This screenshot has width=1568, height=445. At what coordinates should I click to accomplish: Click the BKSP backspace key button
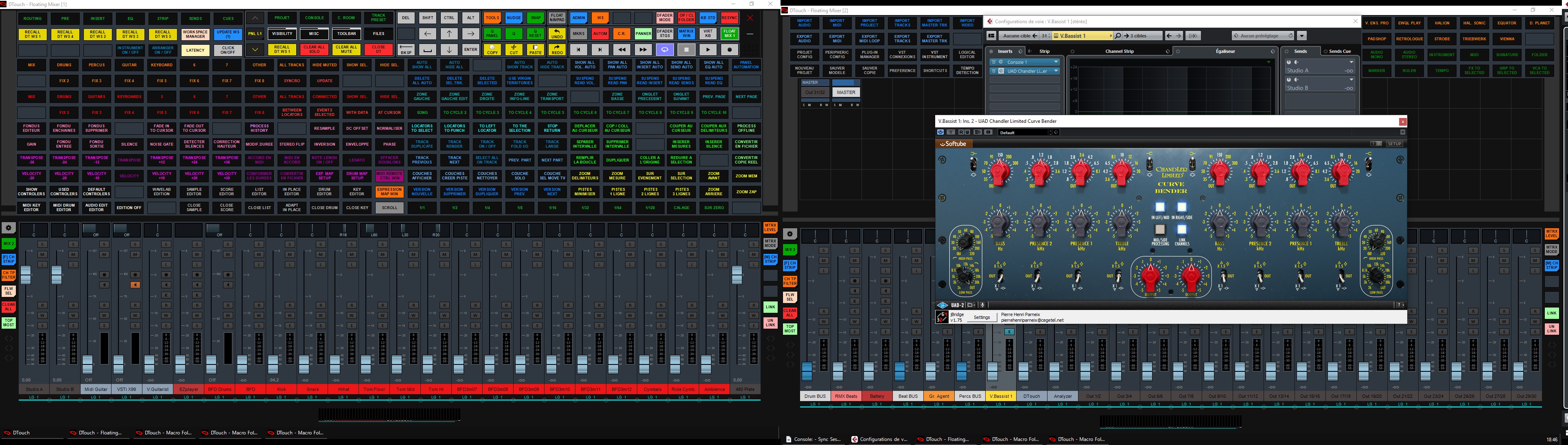[x=406, y=49]
